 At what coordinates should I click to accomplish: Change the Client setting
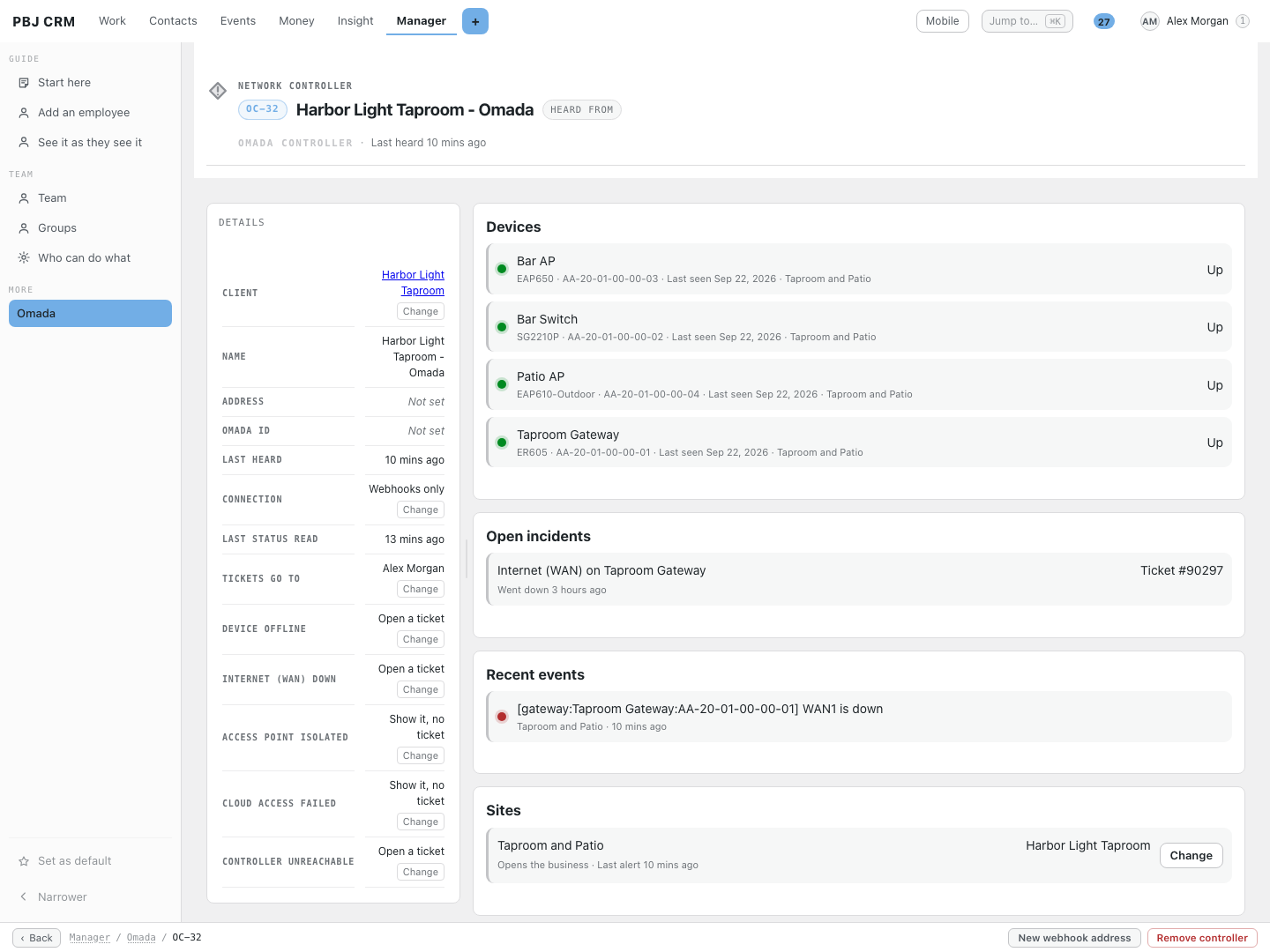(x=421, y=311)
